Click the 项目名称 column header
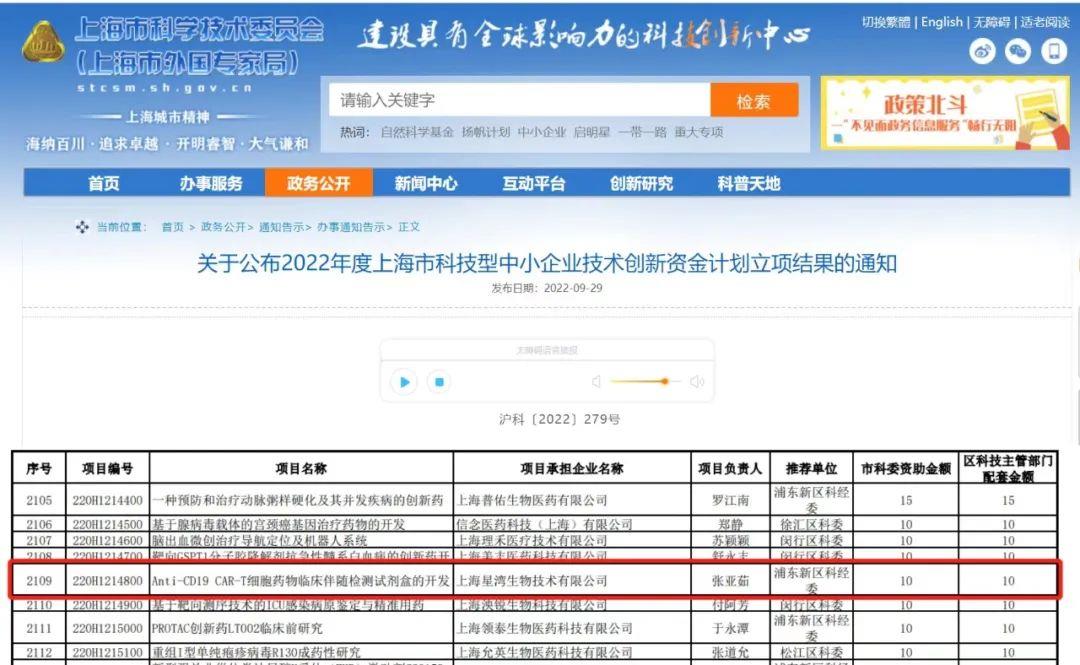 (x=301, y=469)
